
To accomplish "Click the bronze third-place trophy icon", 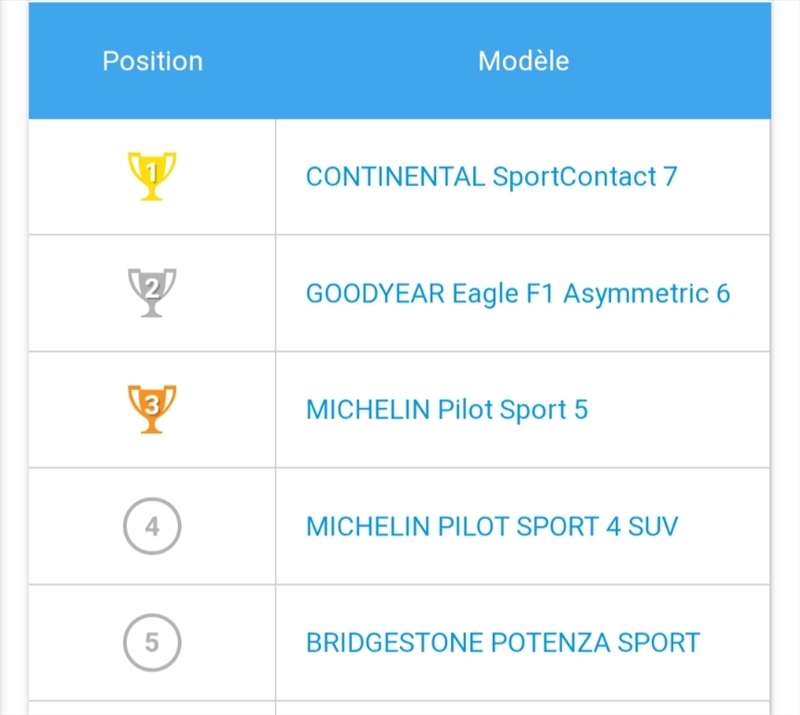I will coord(152,409).
